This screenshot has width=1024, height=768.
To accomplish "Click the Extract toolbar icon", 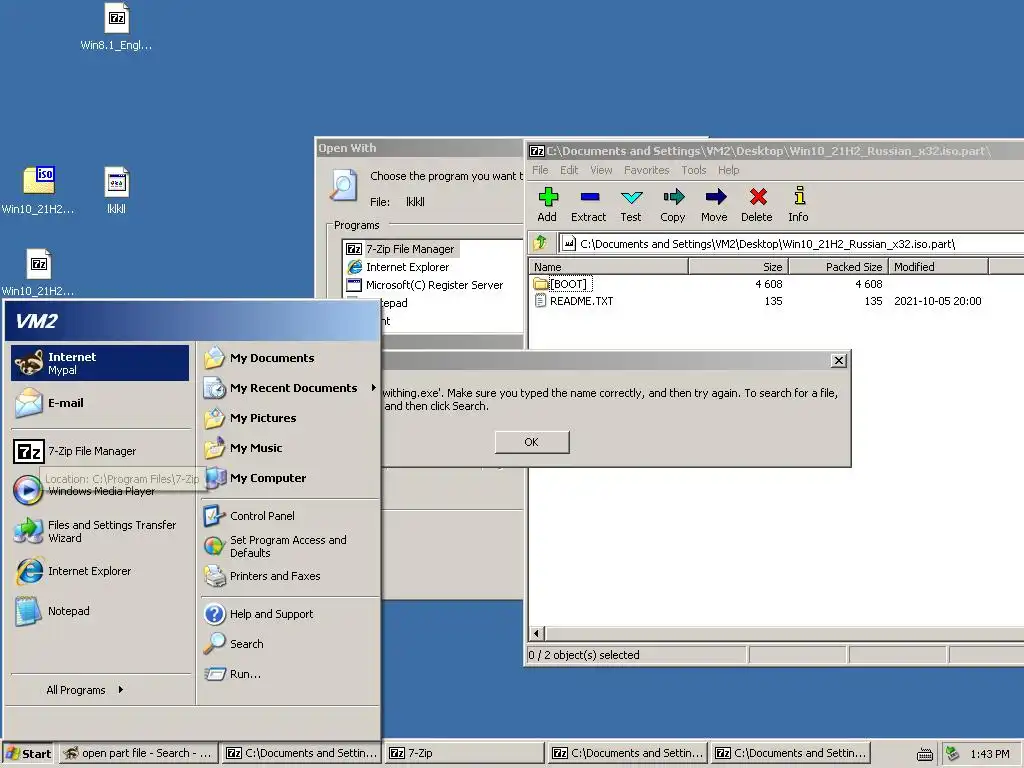I will tap(588, 204).
